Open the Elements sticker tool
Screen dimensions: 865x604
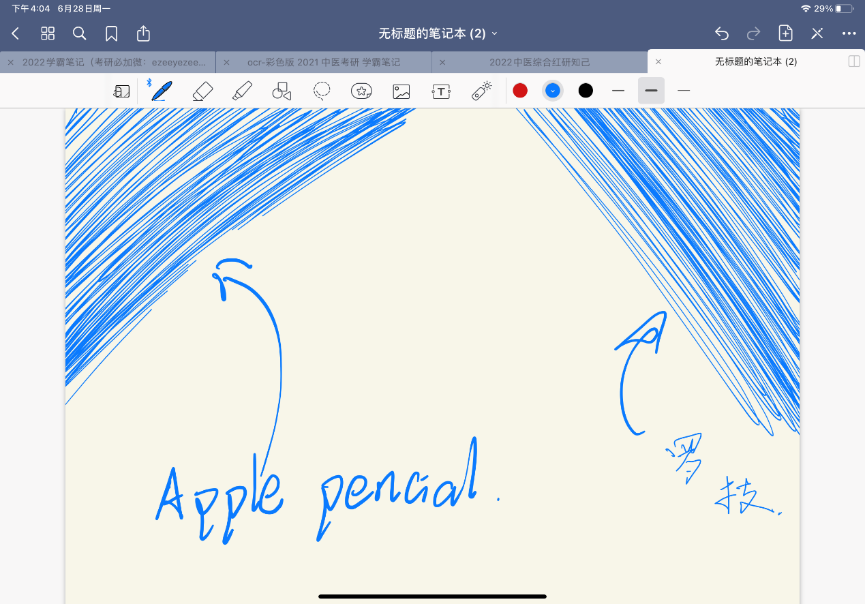[x=361, y=90]
